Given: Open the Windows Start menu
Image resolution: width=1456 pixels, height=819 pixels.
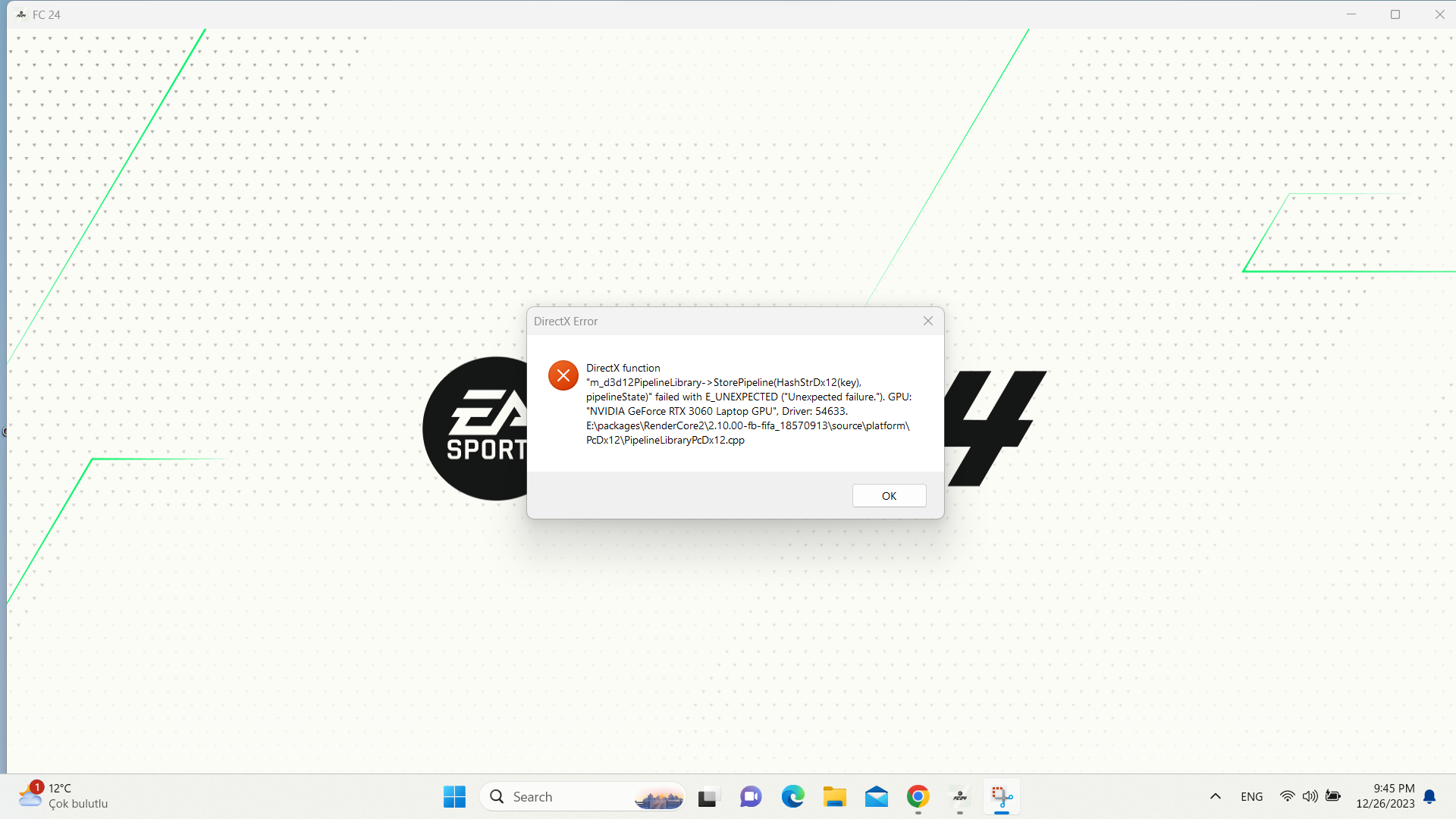Looking at the screenshot, I should pos(454,797).
